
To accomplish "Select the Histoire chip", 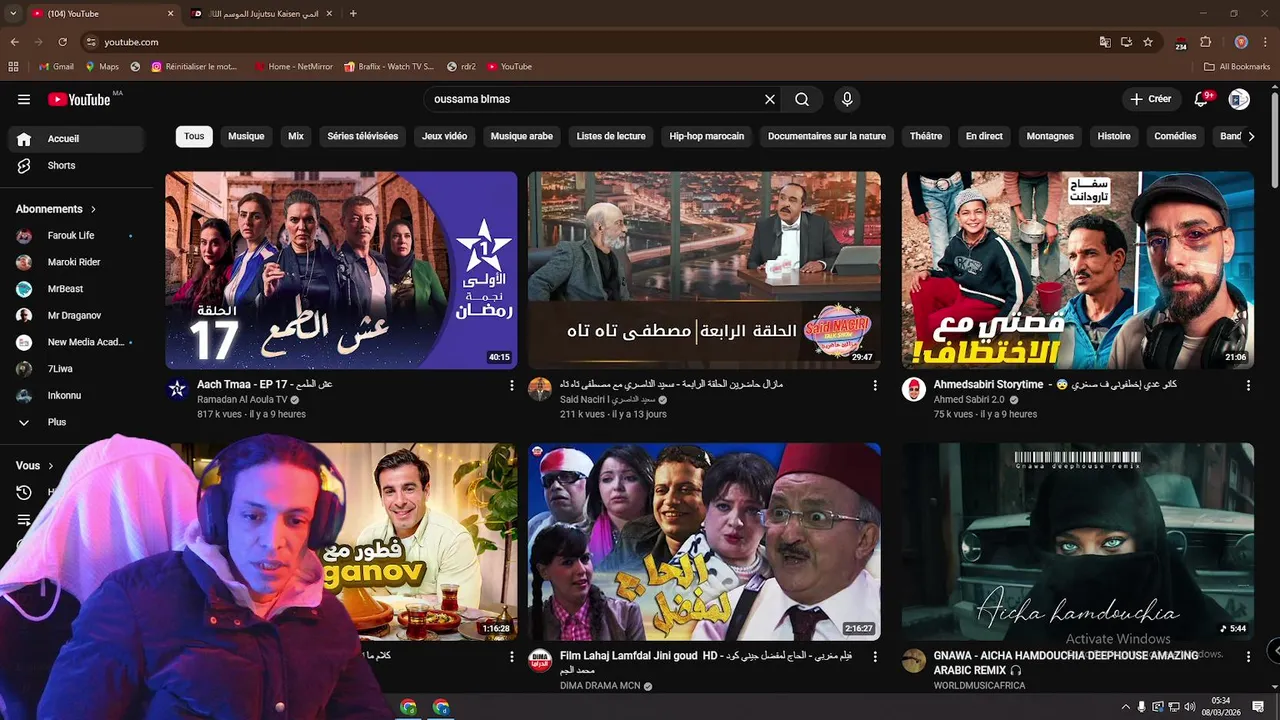I will [1114, 136].
